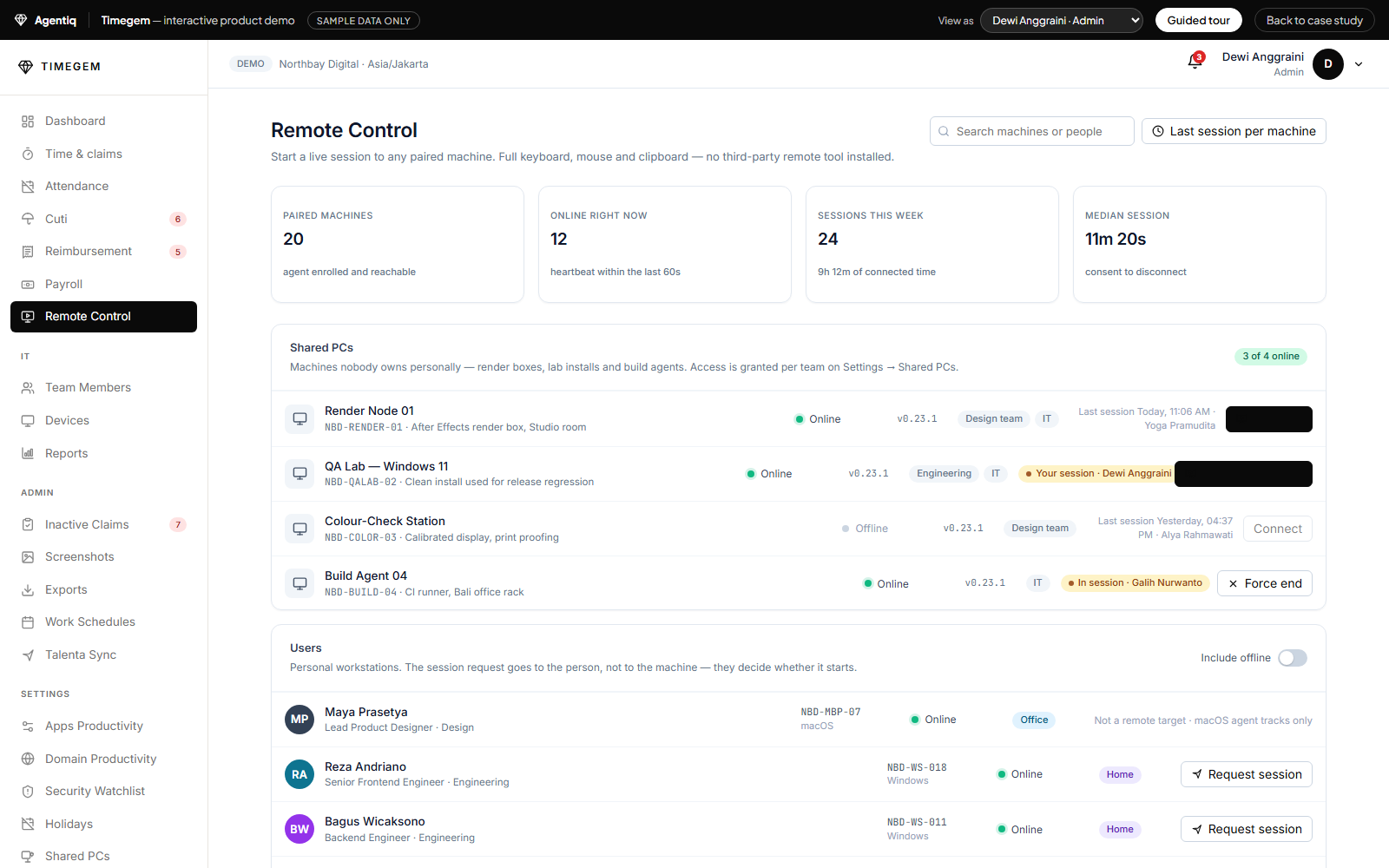Click Back to case study

tap(1313, 20)
